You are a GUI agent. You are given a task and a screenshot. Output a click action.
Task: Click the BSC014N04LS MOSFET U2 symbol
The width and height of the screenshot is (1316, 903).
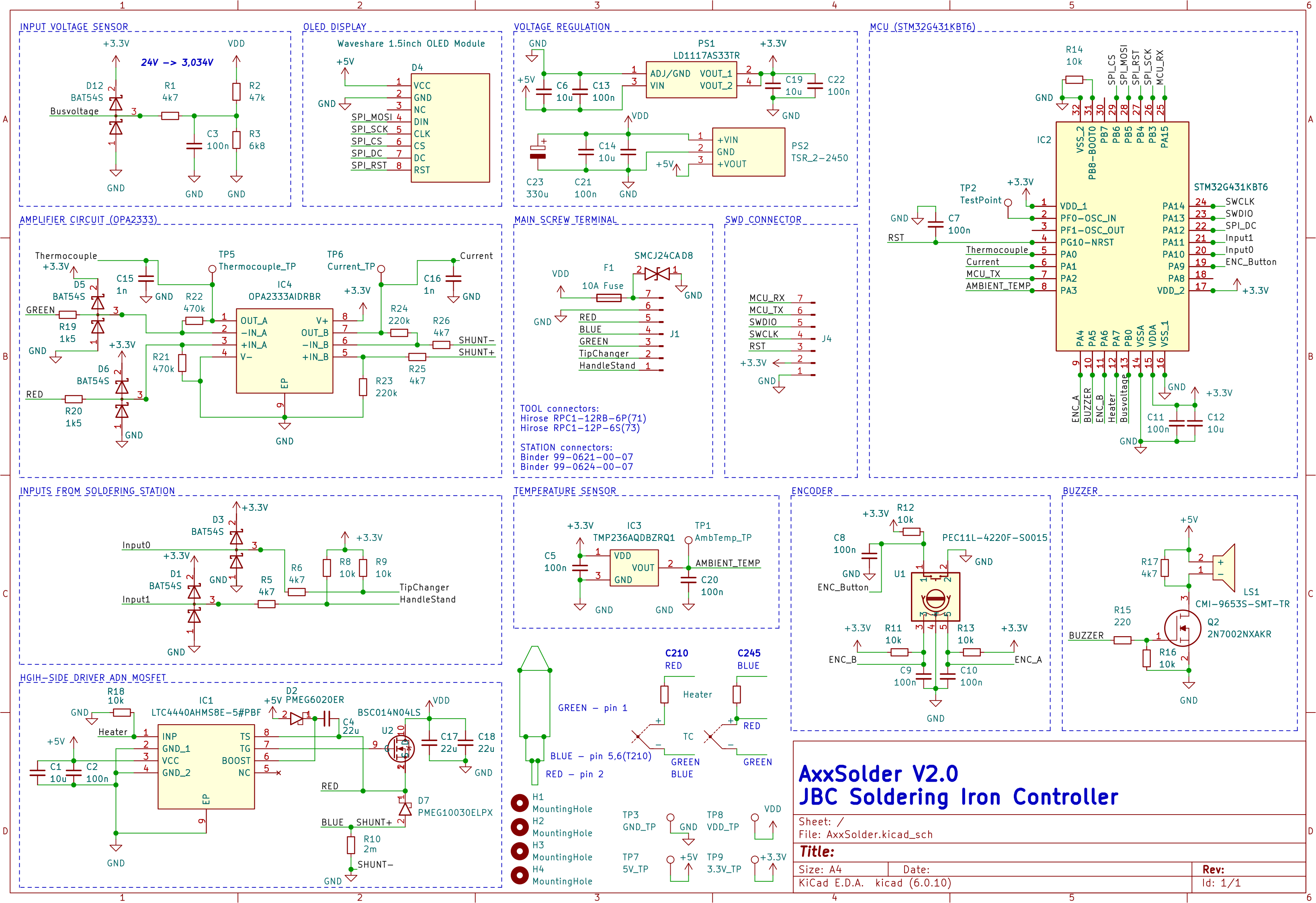click(x=401, y=748)
